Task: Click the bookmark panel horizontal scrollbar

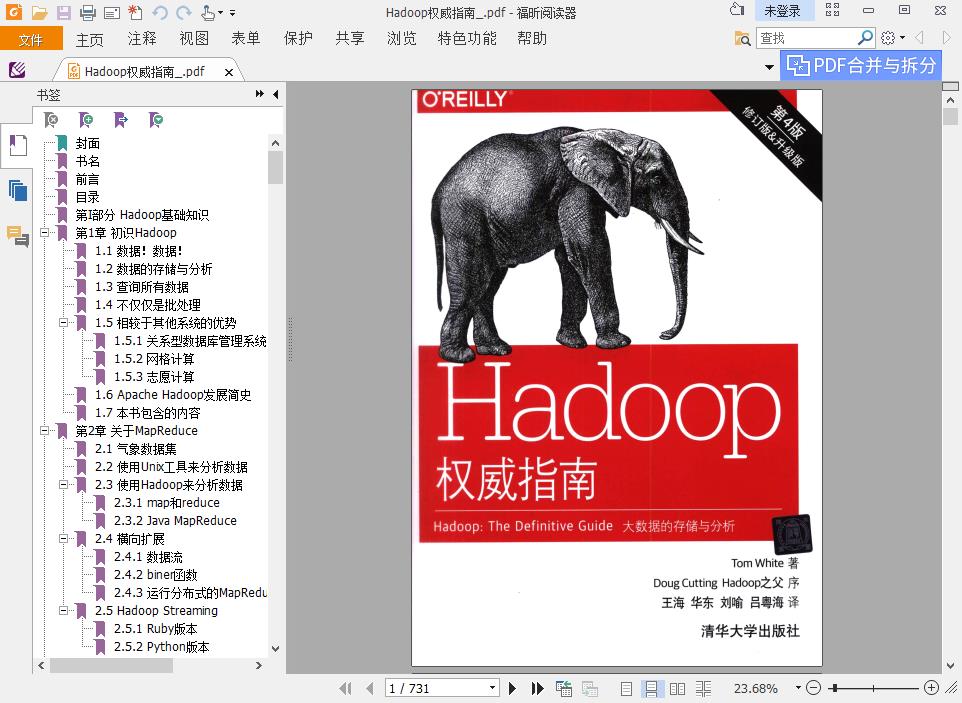Action: (x=110, y=665)
